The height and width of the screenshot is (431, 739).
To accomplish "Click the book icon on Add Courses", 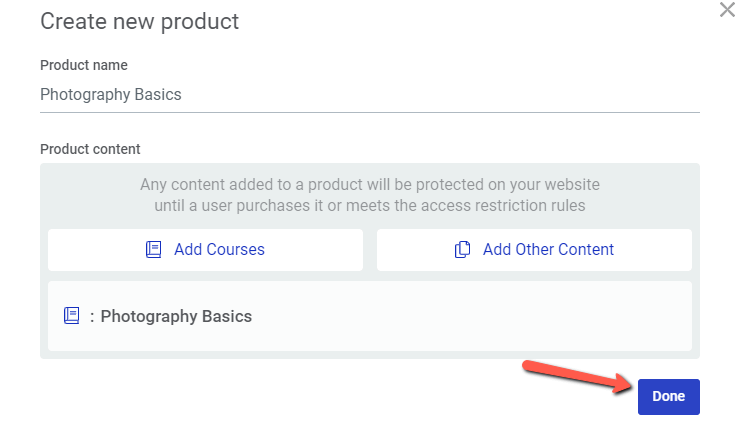I will [x=154, y=249].
